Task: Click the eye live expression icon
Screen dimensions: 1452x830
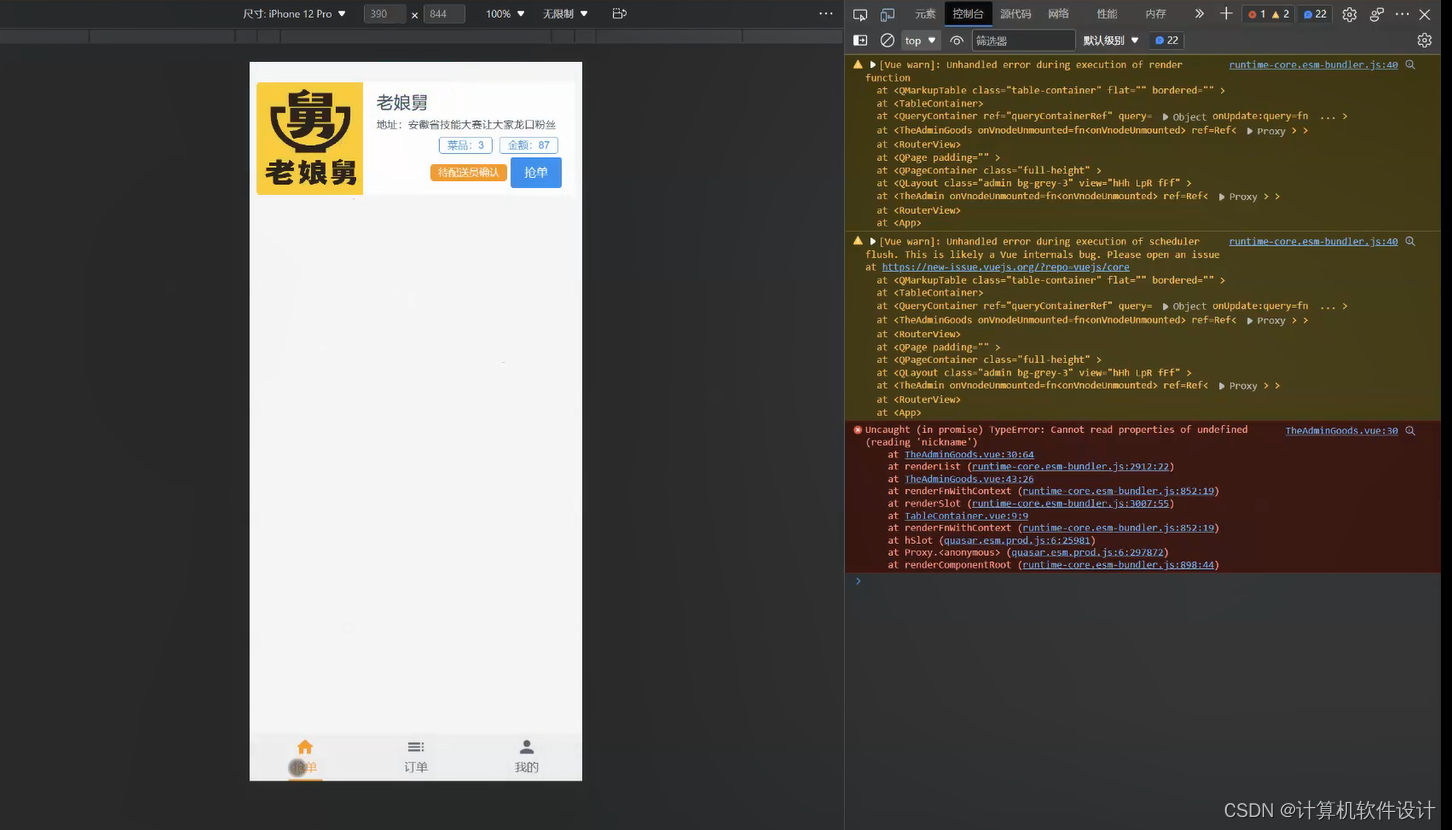Action: point(957,40)
